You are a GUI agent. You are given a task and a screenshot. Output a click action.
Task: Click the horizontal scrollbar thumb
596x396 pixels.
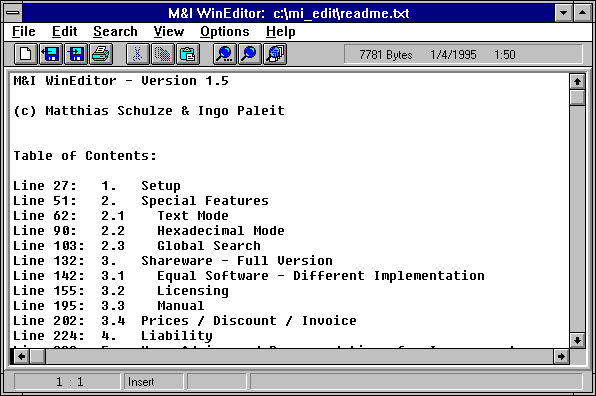pyautogui.click(x=37, y=356)
